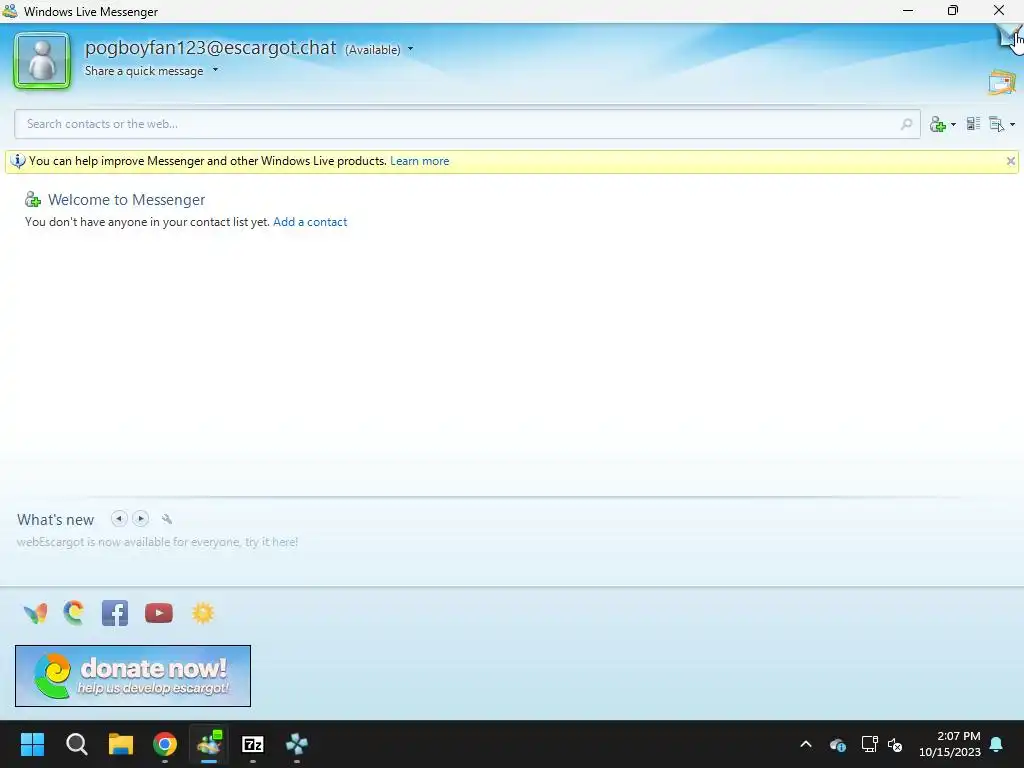Restore down the Messenger window

click(x=953, y=10)
